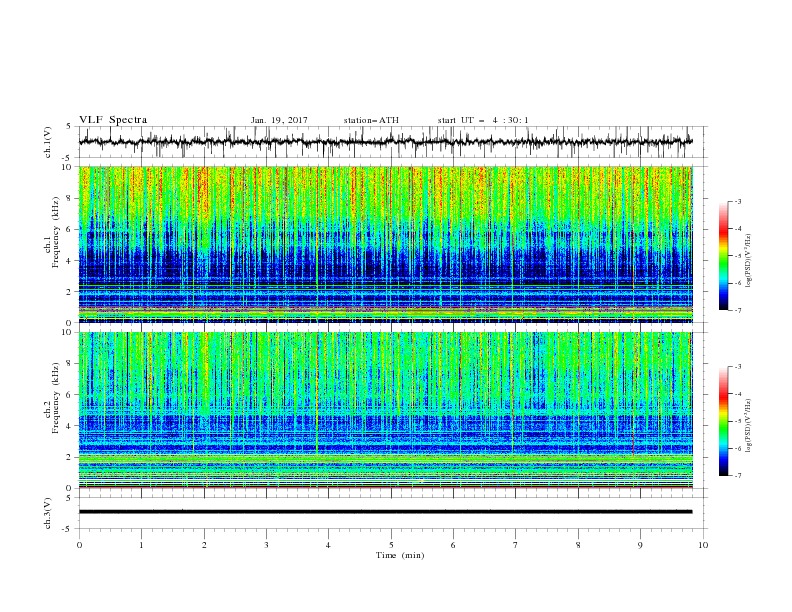Click time axis tick label '5'
The width and height of the screenshot is (792, 612).
pyautogui.click(x=391, y=545)
